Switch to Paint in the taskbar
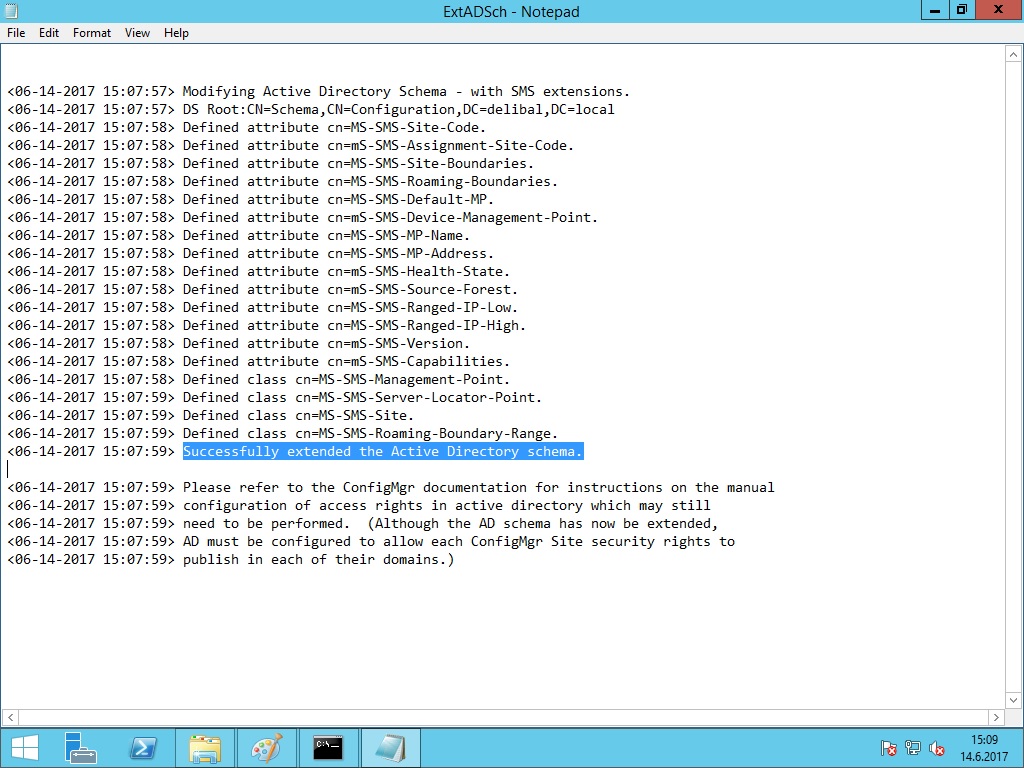The width and height of the screenshot is (1024, 768). 267,748
